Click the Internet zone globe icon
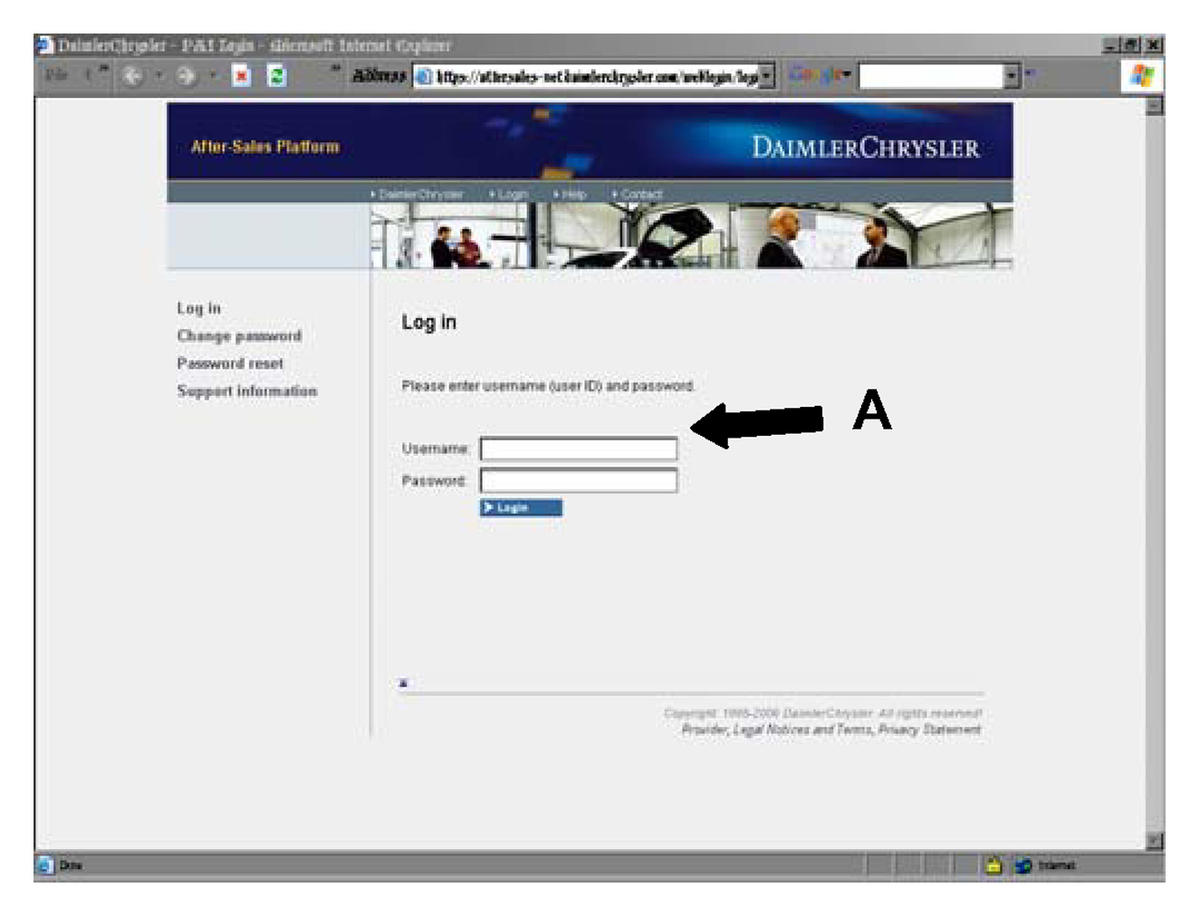Viewport: 1200px width, 917px height. click(1022, 866)
